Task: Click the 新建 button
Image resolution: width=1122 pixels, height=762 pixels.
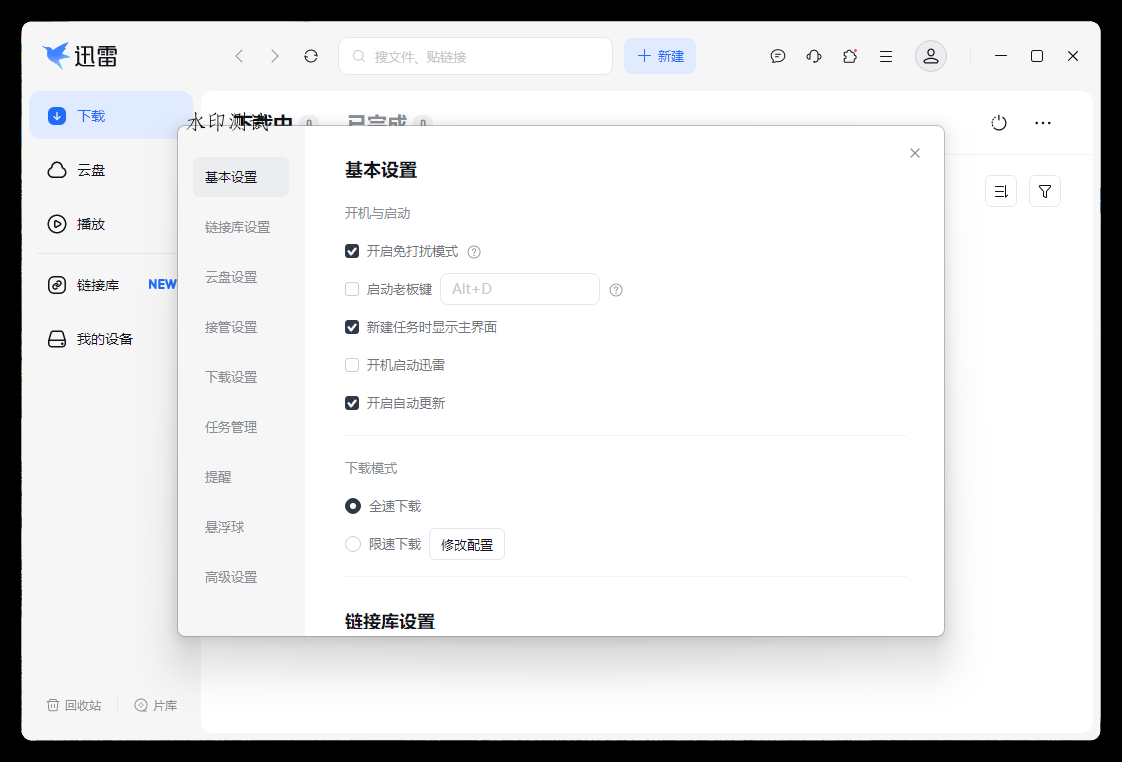Action: (x=660, y=56)
